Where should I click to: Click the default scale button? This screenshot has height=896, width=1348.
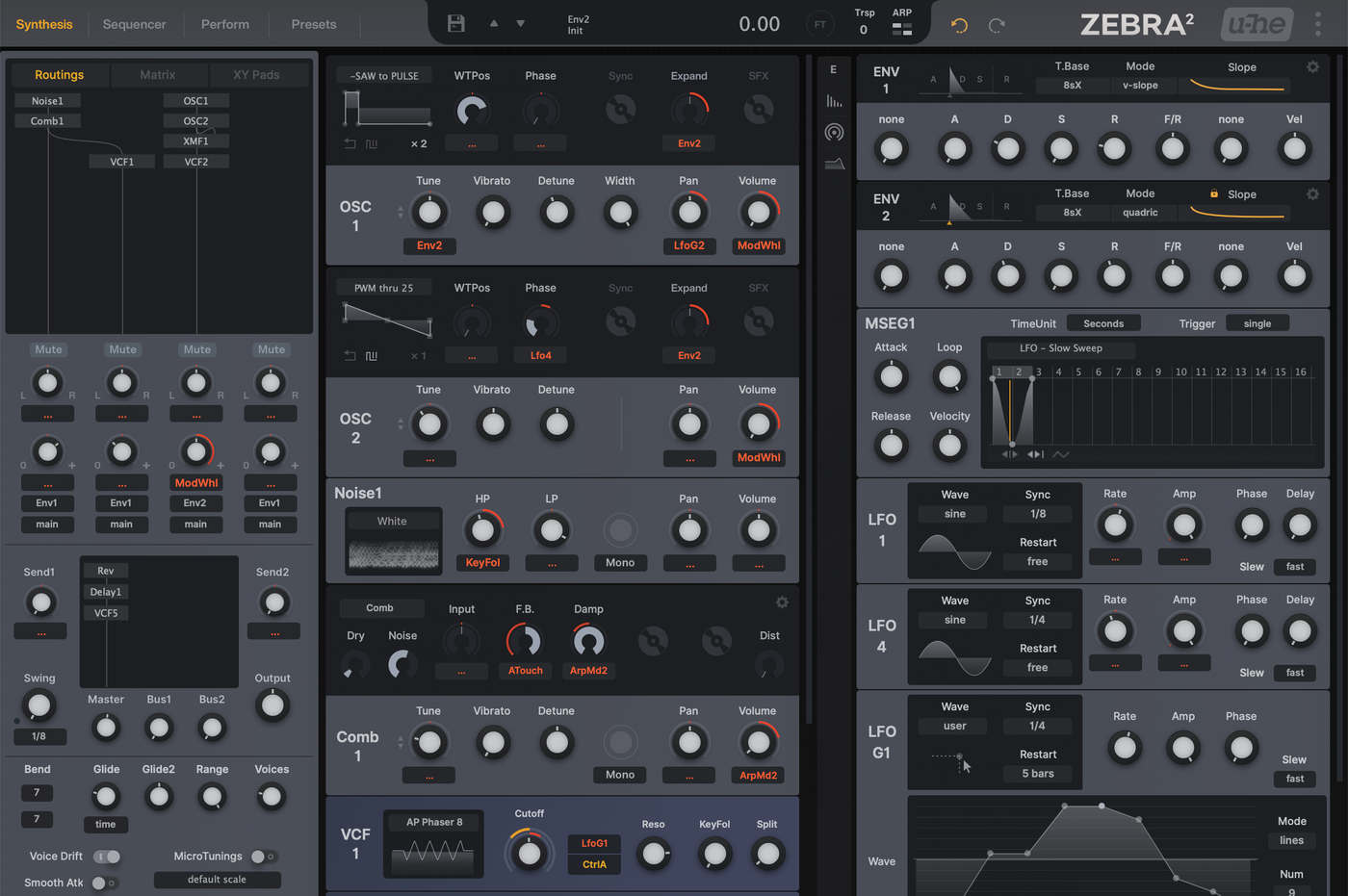pyautogui.click(x=217, y=880)
